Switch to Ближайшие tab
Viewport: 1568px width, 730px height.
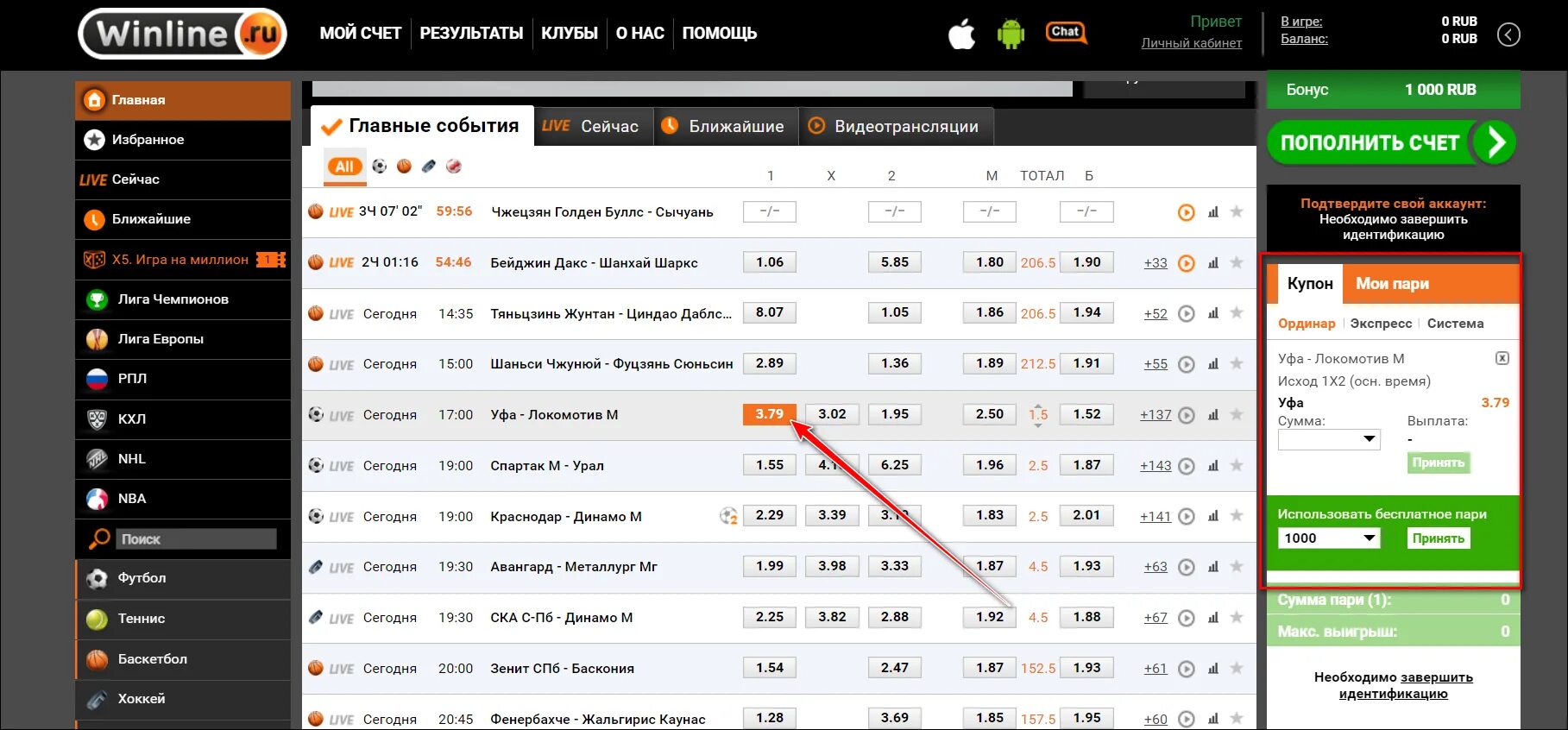tap(725, 127)
